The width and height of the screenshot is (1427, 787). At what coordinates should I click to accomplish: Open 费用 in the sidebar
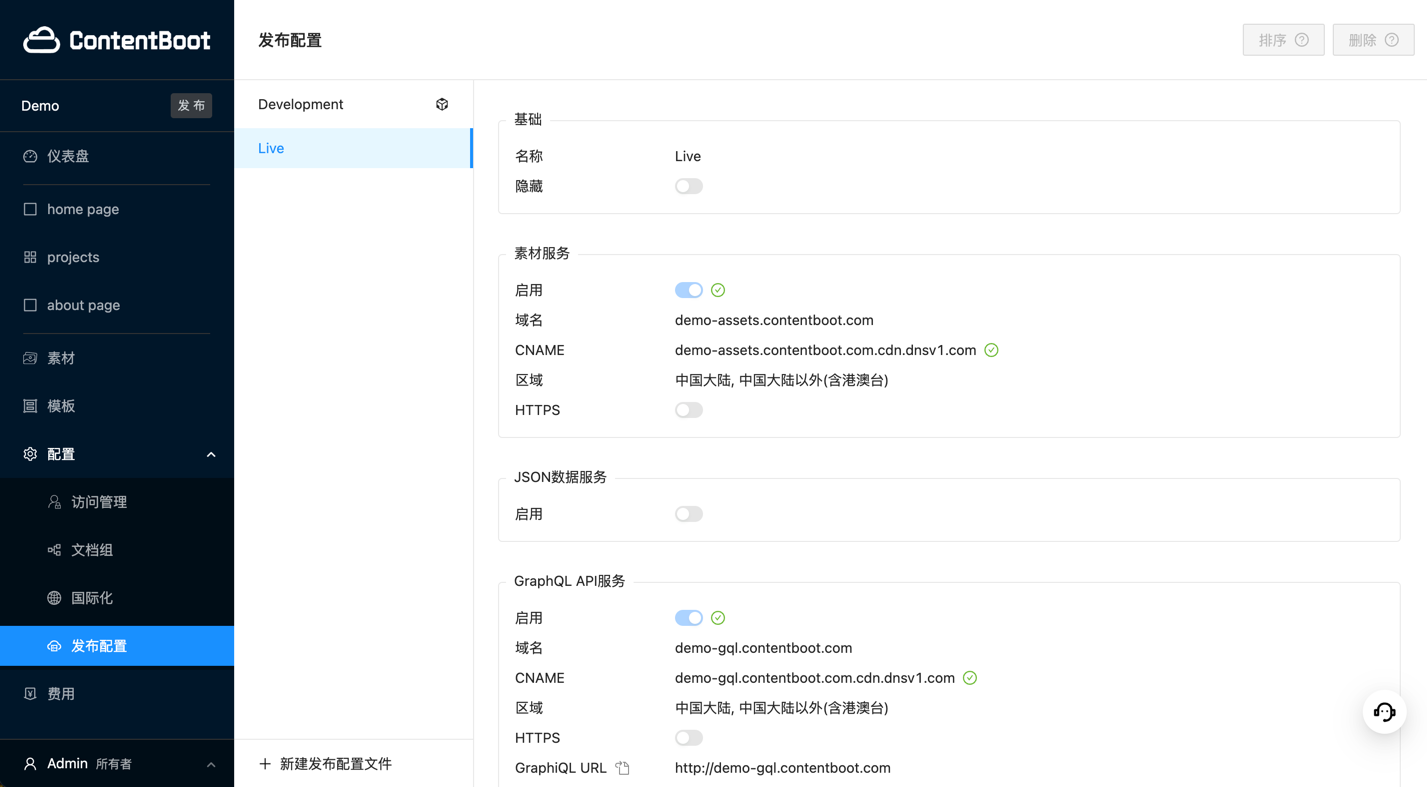(x=117, y=693)
